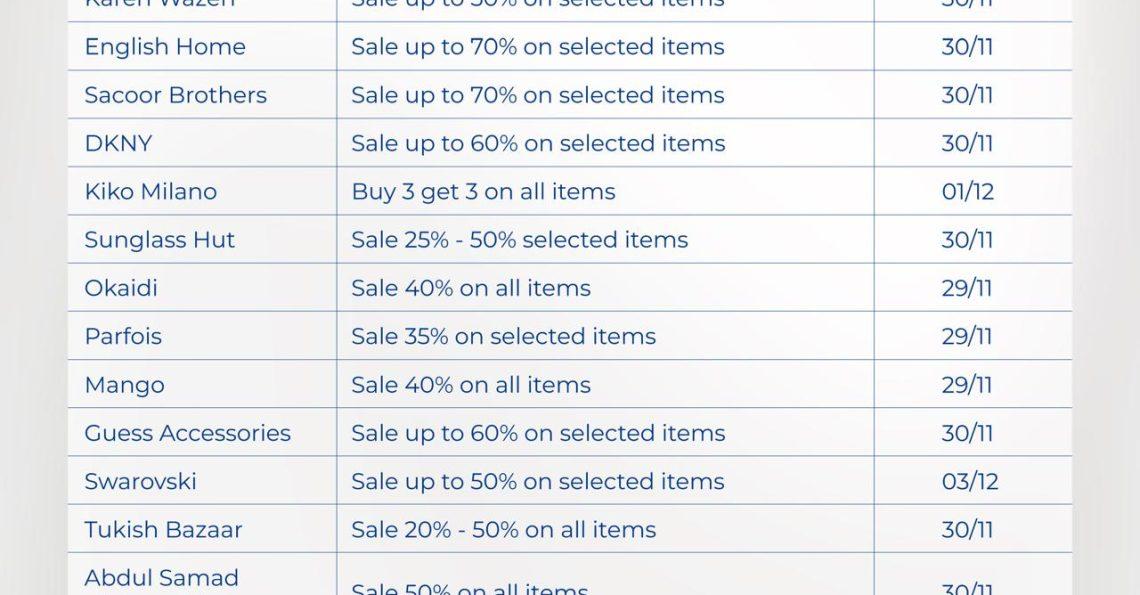This screenshot has width=1140, height=595.
Task: Click the Kiko Milano store name
Action: click(150, 191)
